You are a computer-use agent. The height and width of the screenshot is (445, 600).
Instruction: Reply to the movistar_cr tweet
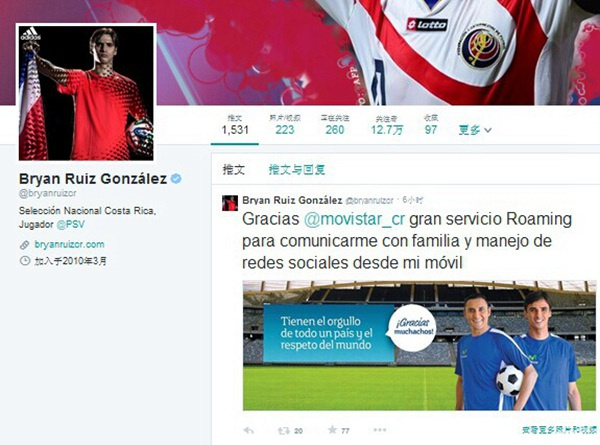(249, 430)
